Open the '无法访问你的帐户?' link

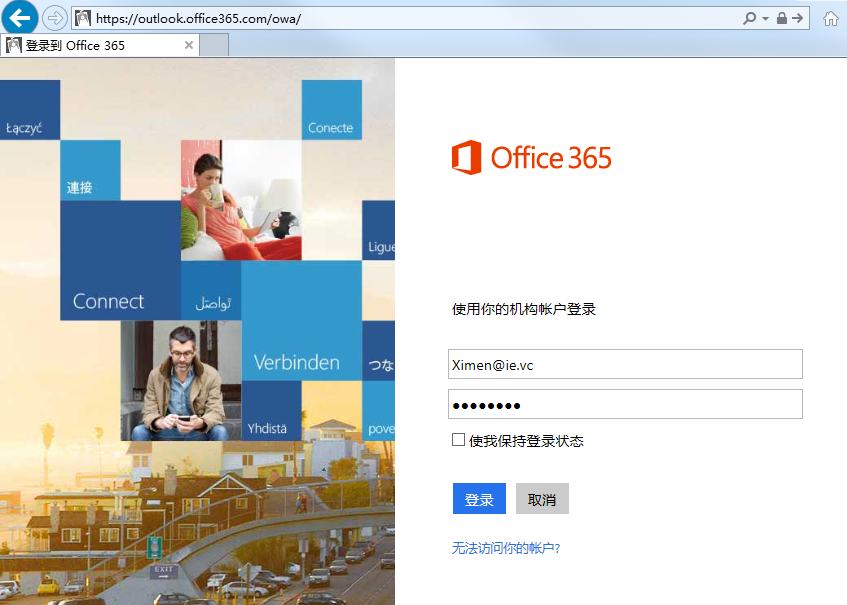tap(513, 548)
